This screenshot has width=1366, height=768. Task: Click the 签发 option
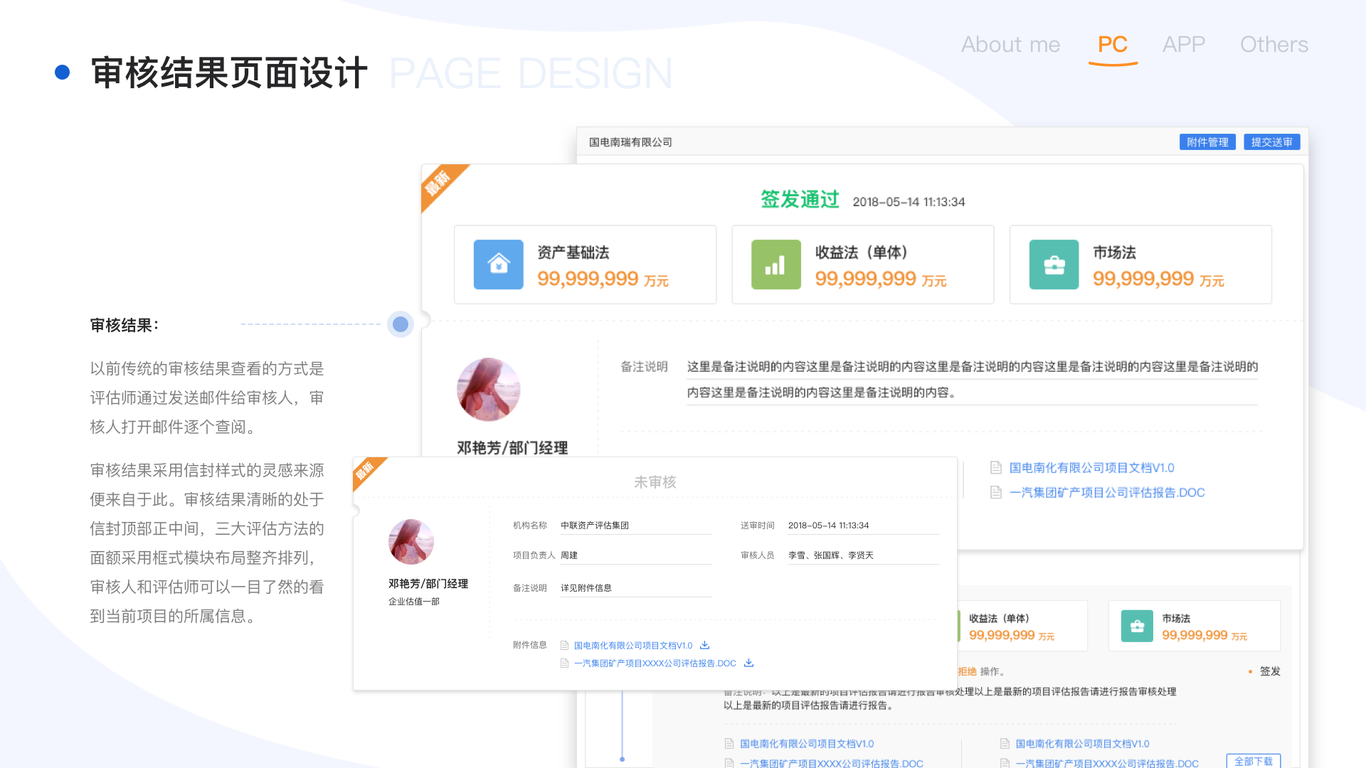tap(1270, 672)
